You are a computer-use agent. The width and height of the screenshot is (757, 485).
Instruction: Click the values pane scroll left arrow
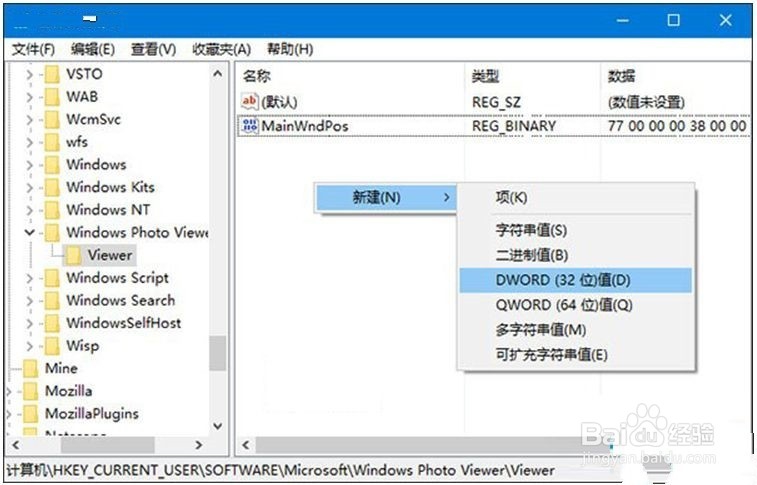[x=246, y=445]
